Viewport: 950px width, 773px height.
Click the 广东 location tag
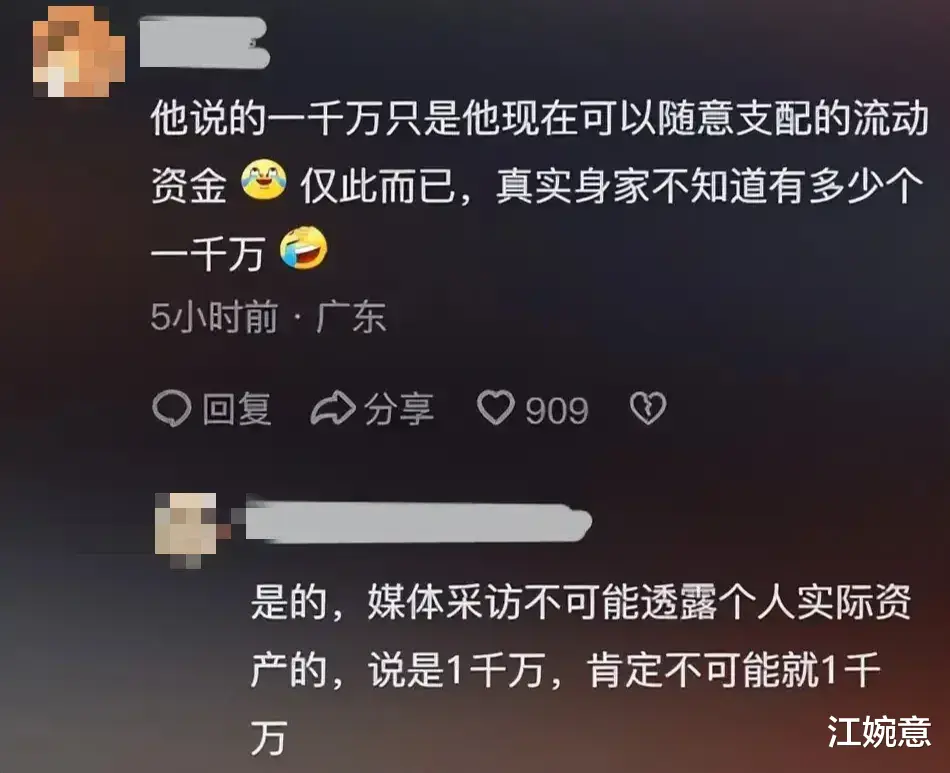(x=351, y=317)
